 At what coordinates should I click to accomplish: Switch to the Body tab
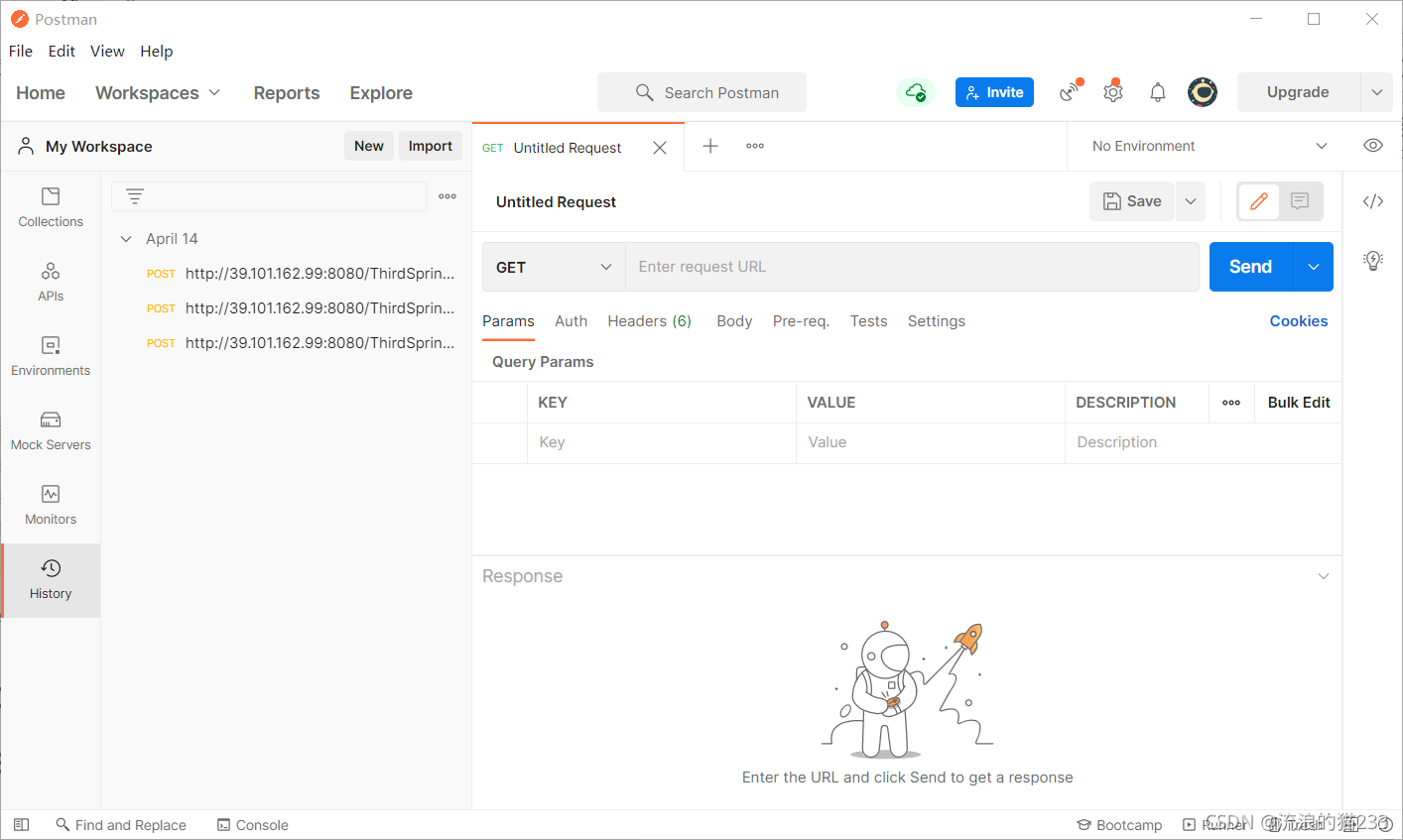pos(734,321)
